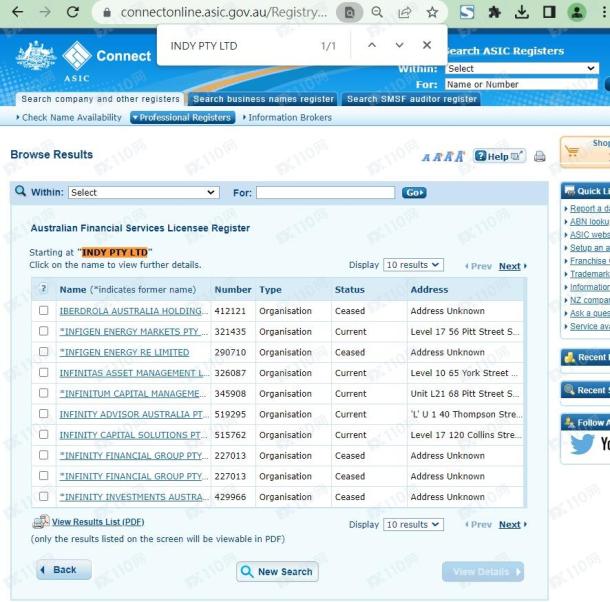The image size is (610, 602).
Task: Select Search SMSF auditor register tab
Action: (x=412, y=99)
